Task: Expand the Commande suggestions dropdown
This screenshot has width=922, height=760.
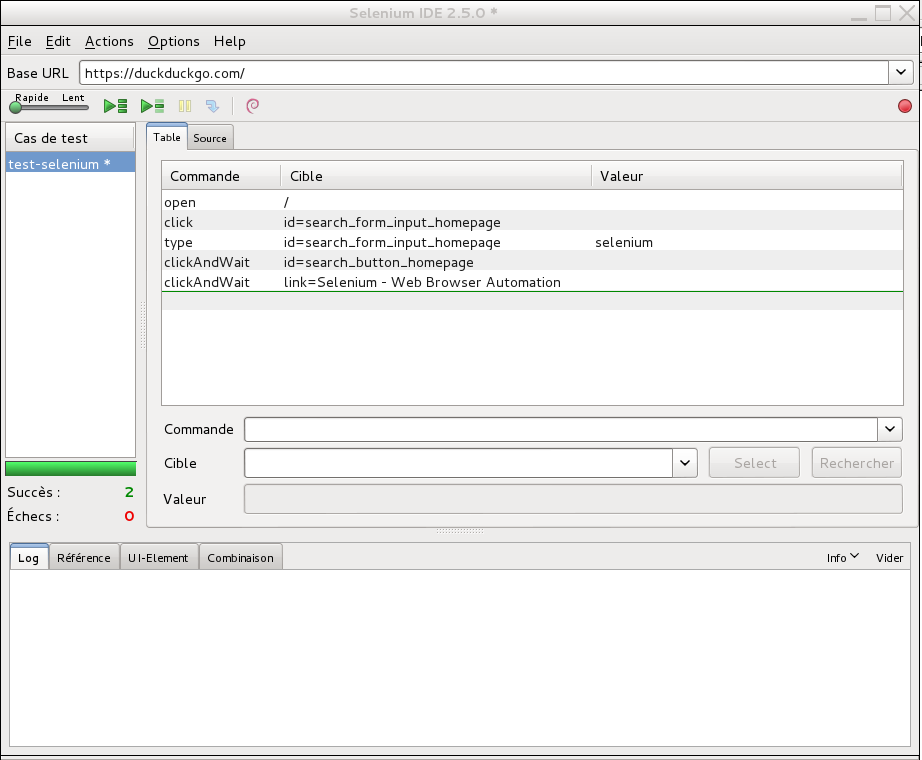Action: click(889, 429)
